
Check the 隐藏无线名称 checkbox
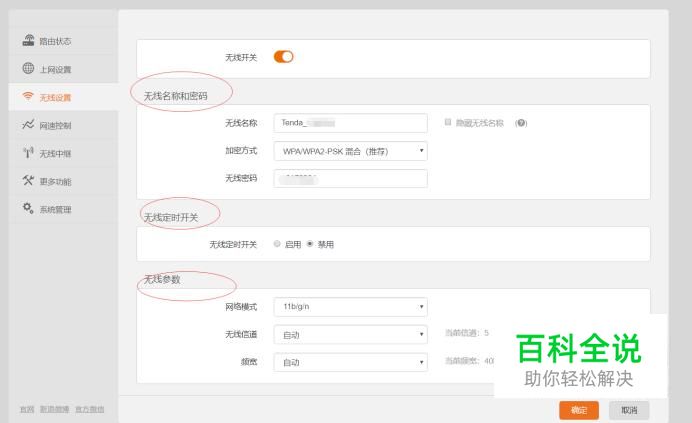coord(448,122)
